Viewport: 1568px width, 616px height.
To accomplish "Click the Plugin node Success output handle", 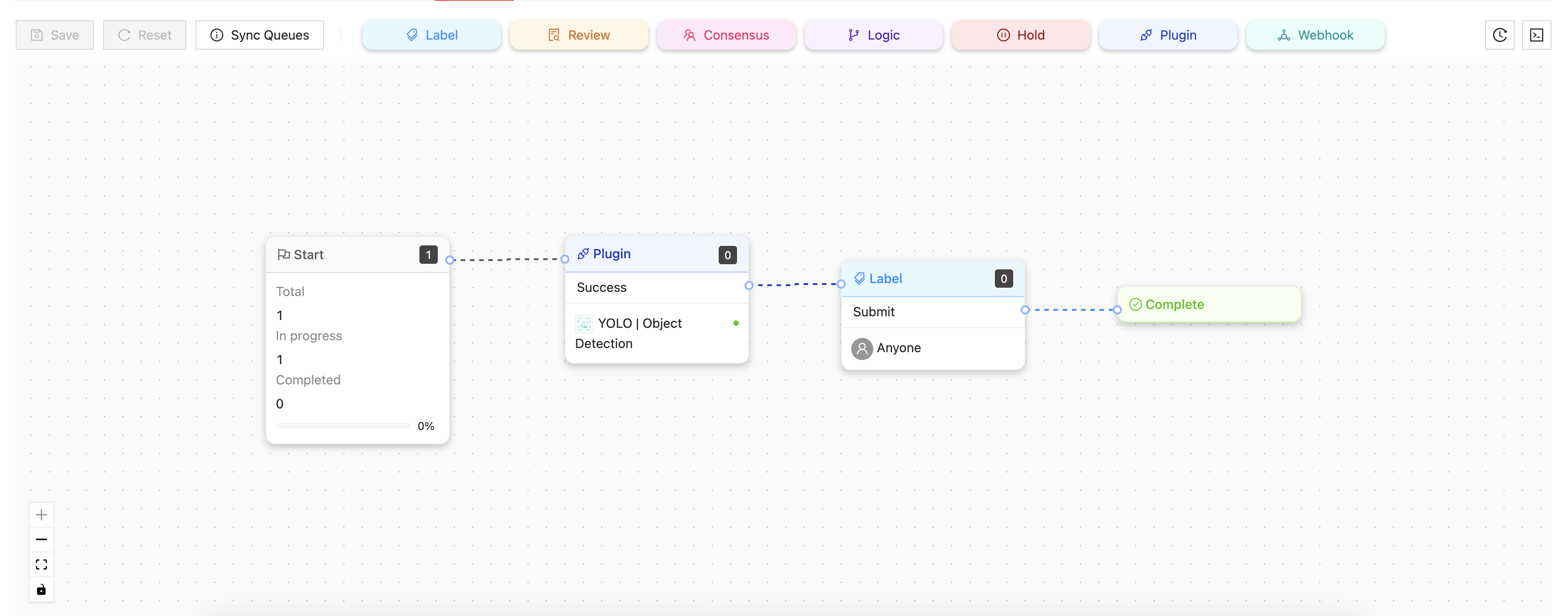I will click(x=749, y=285).
